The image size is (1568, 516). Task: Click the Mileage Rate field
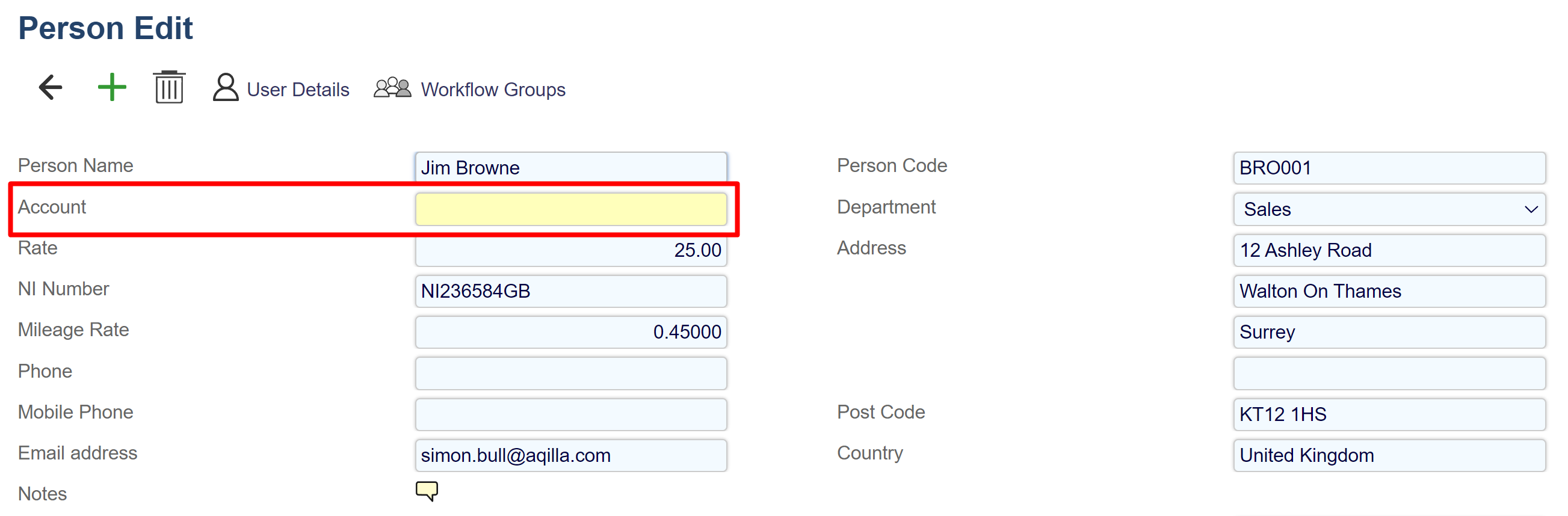pos(570,331)
